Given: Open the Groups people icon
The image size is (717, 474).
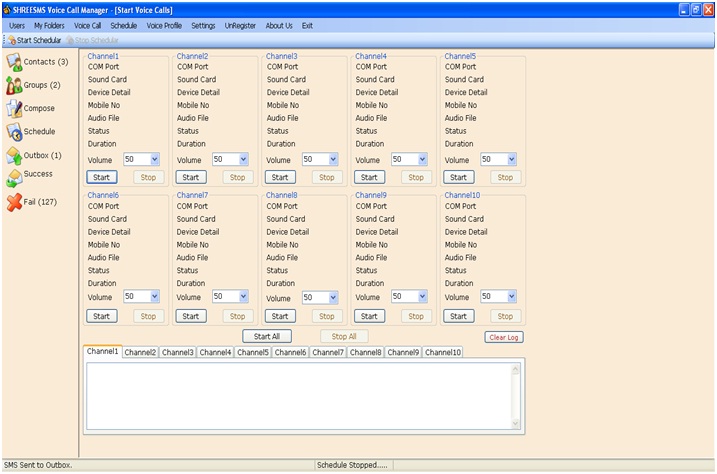Looking at the screenshot, I should (x=14, y=85).
